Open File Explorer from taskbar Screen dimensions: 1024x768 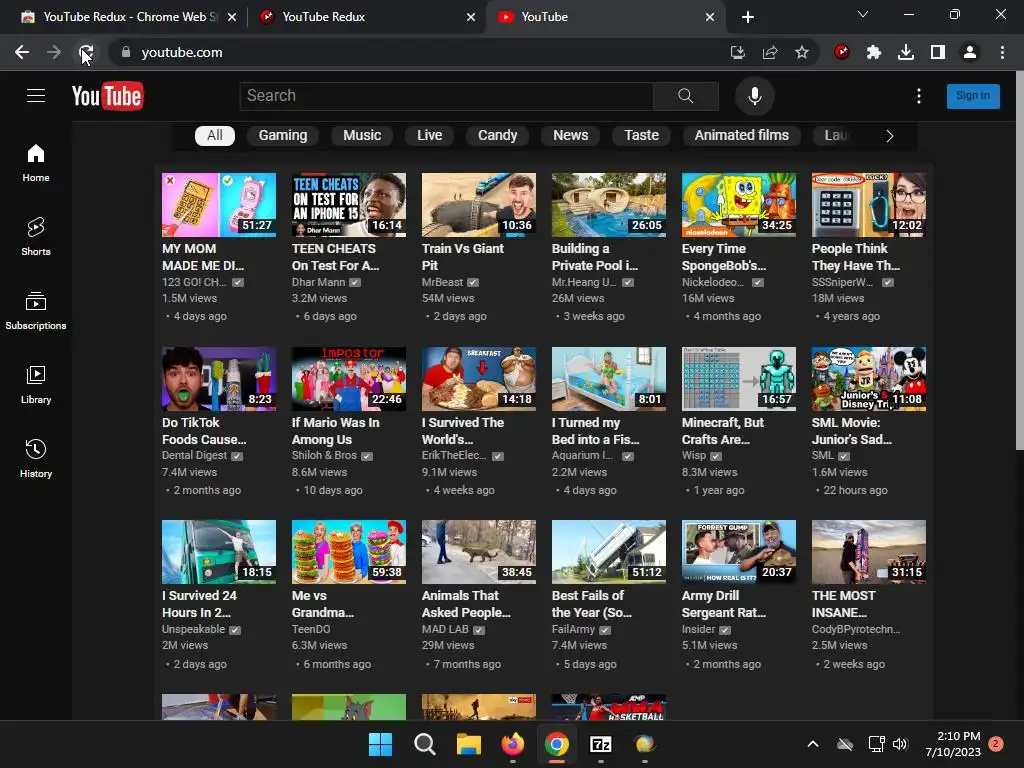coord(468,744)
